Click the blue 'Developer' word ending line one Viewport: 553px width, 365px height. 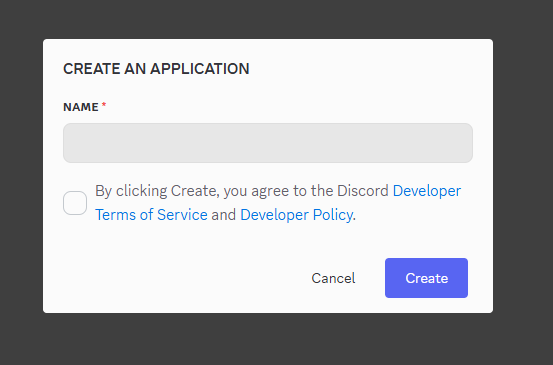point(427,191)
